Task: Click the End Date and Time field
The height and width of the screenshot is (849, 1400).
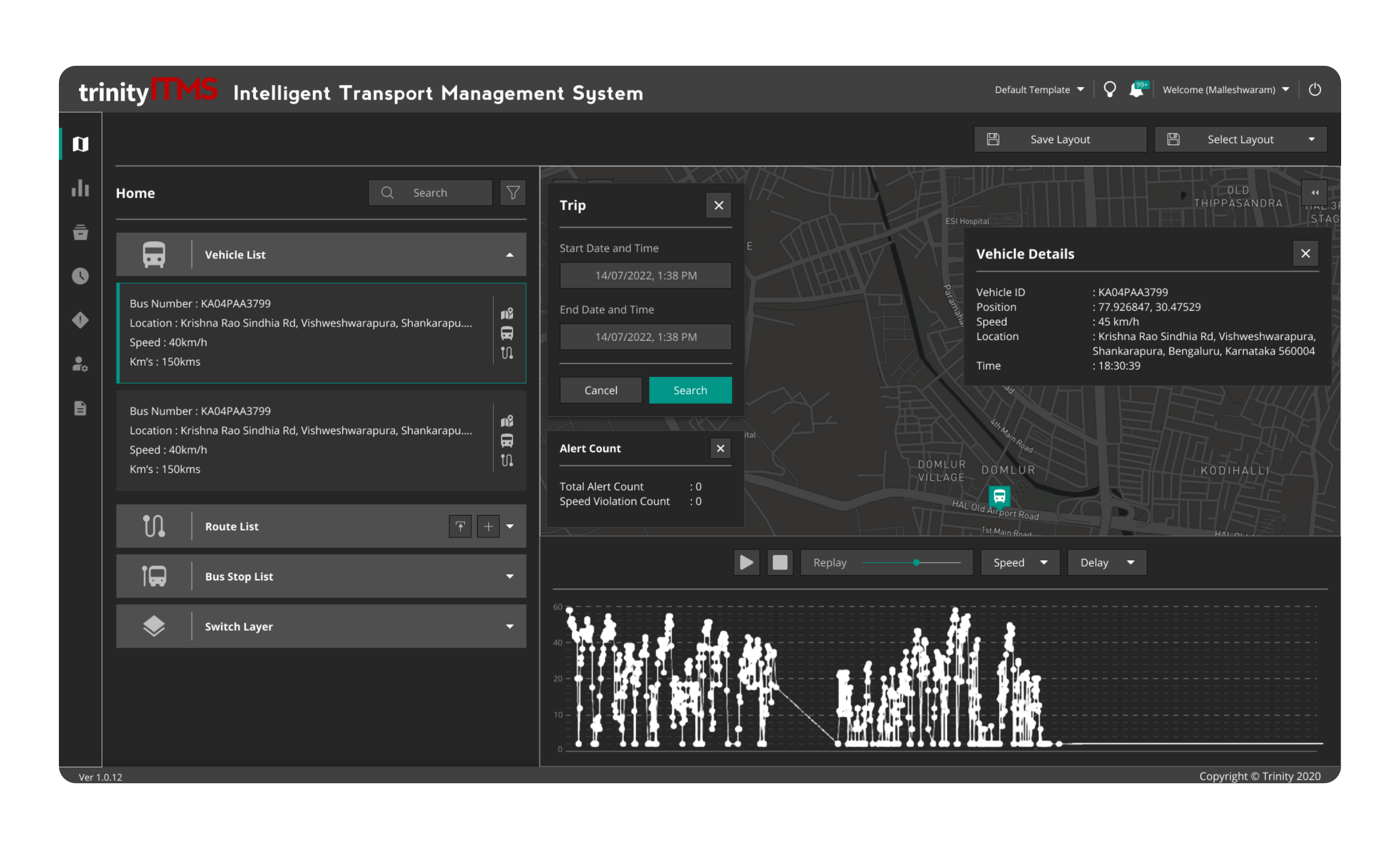Action: tap(646, 337)
